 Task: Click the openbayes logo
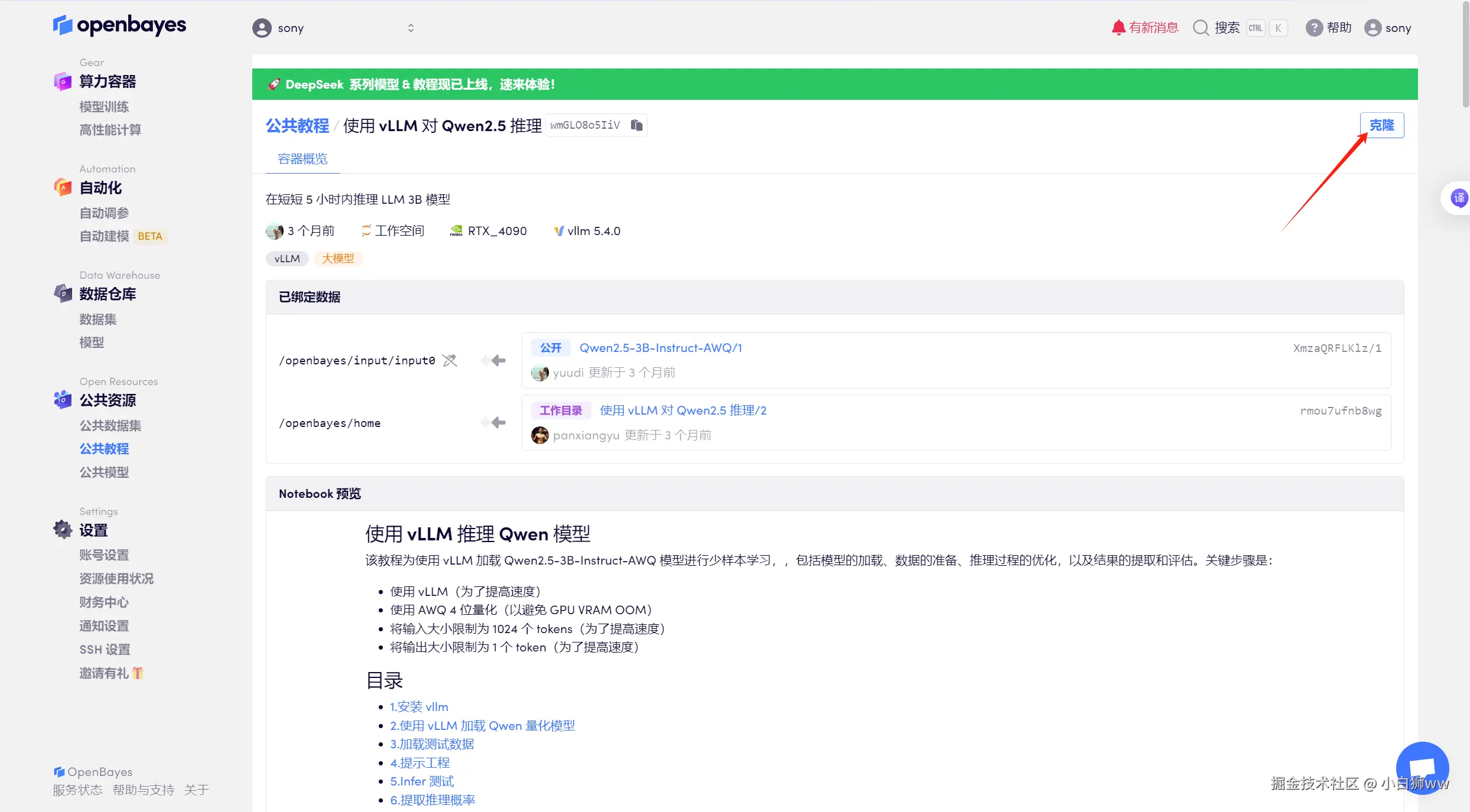pyautogui.click(x=119, y=25)
